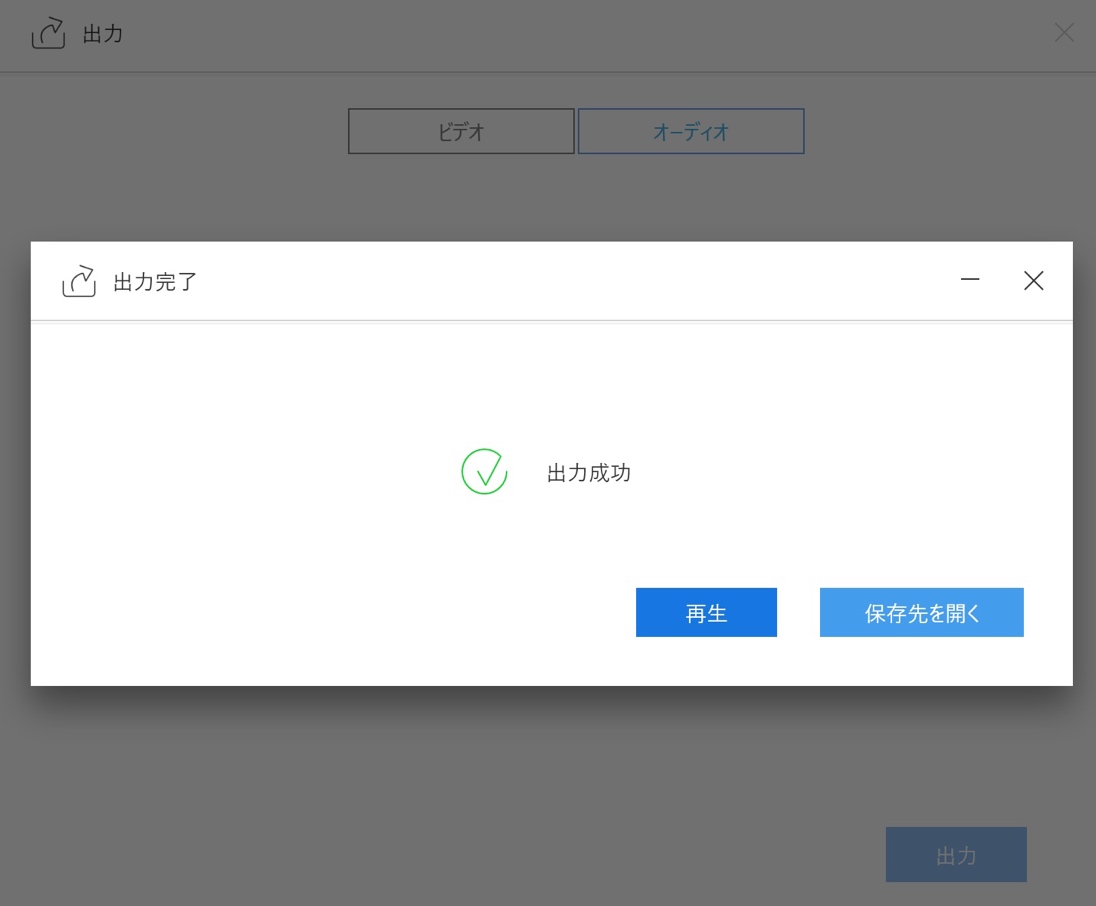Switch to the ビデオ tab
Viewport: 1096px width, 906px height.
pos(461,131)
